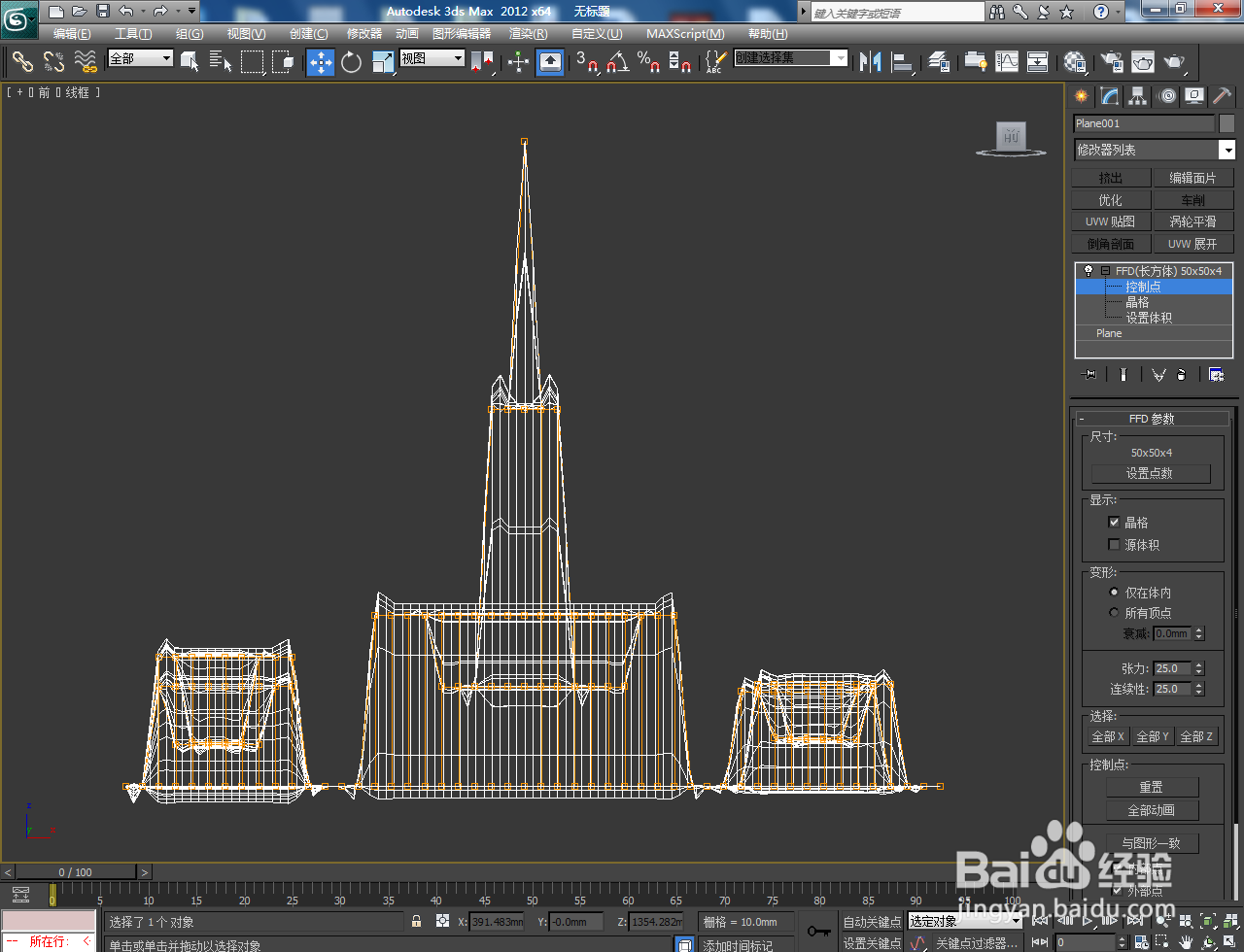The height and width of the screenshot is (952, 1244).
Task: Select the 所有顶点 radio option
Action: click(1114, 613)
